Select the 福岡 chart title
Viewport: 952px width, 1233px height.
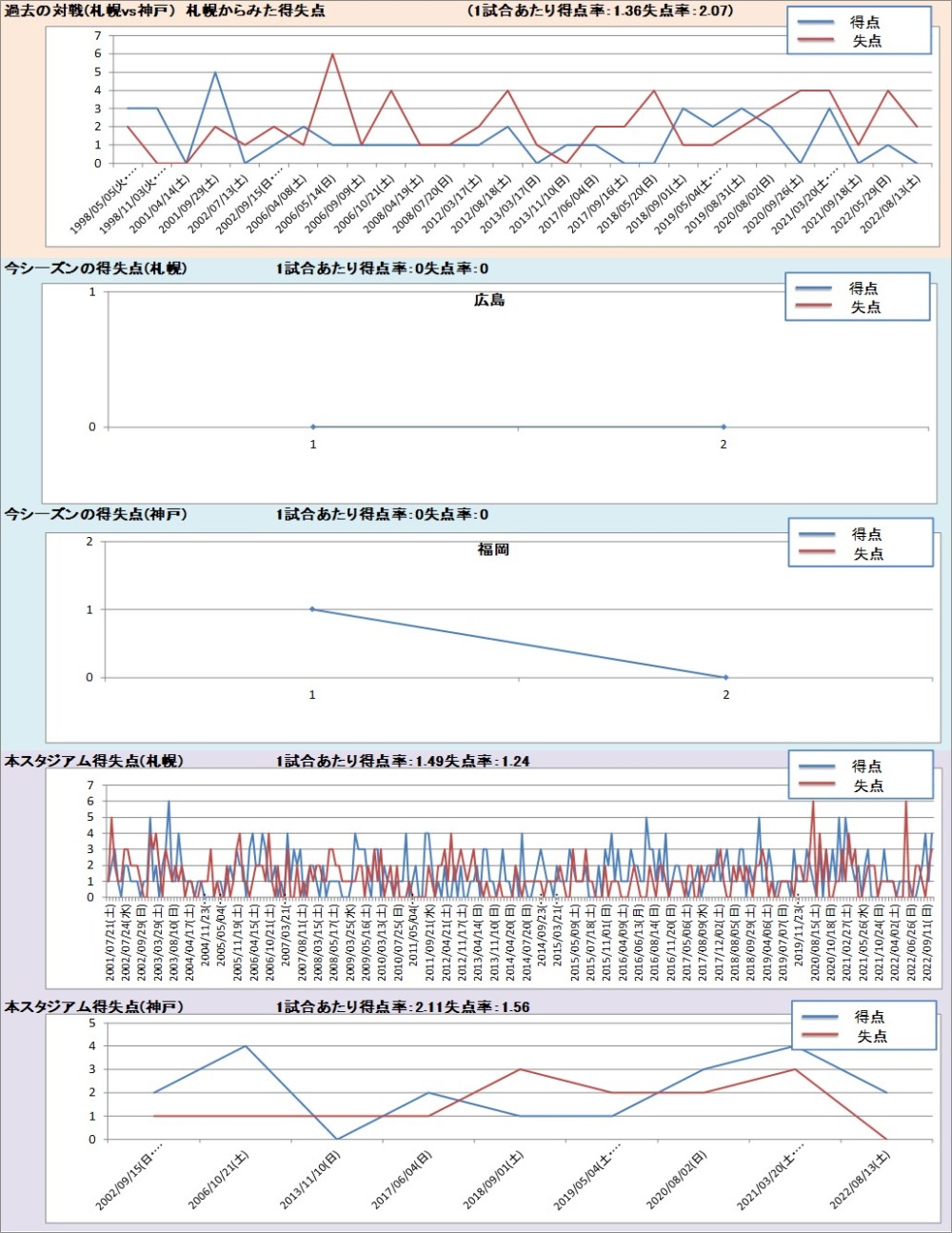pos(493,549)
